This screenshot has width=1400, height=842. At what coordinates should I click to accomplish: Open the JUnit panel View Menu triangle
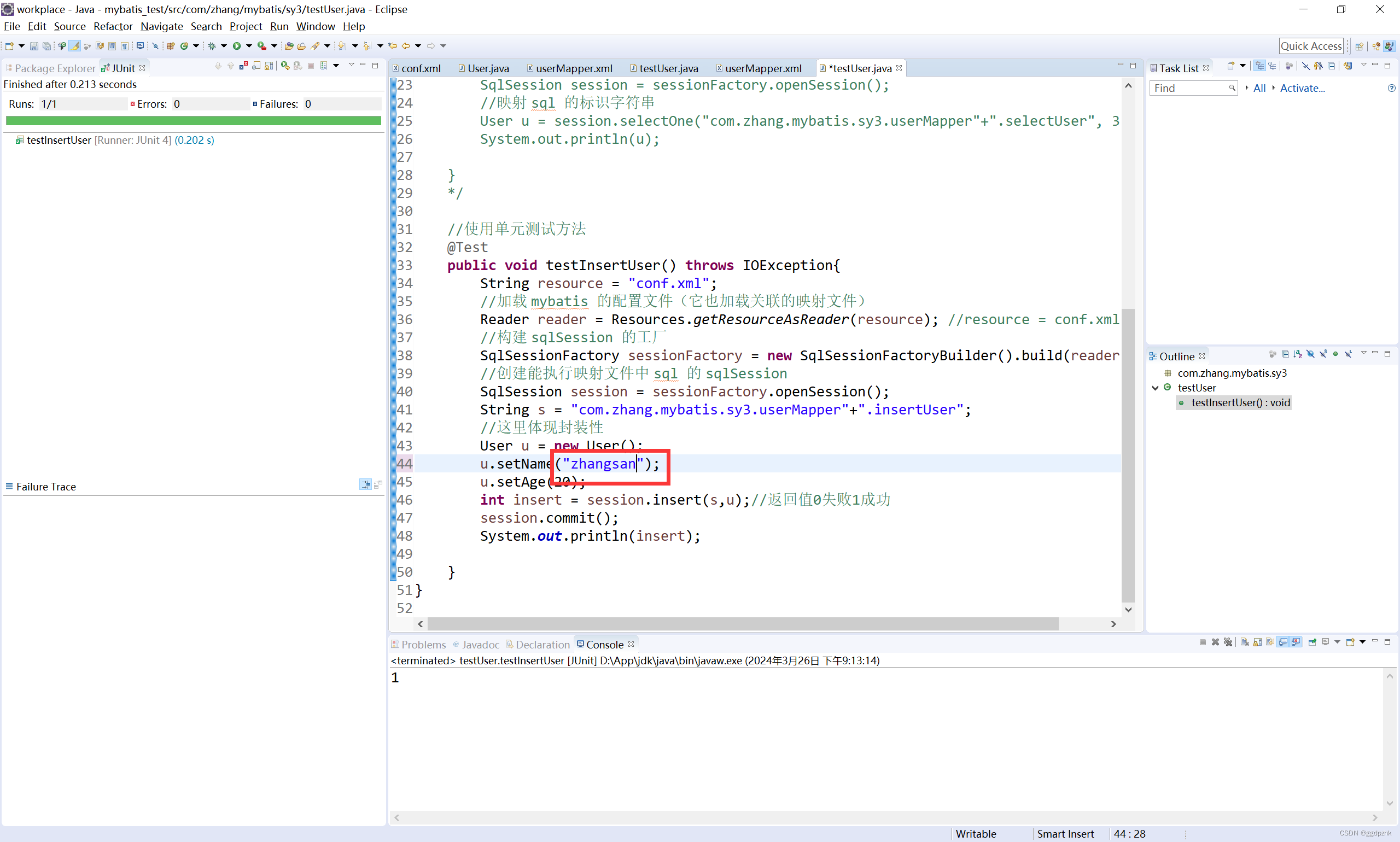pos(351,65)
